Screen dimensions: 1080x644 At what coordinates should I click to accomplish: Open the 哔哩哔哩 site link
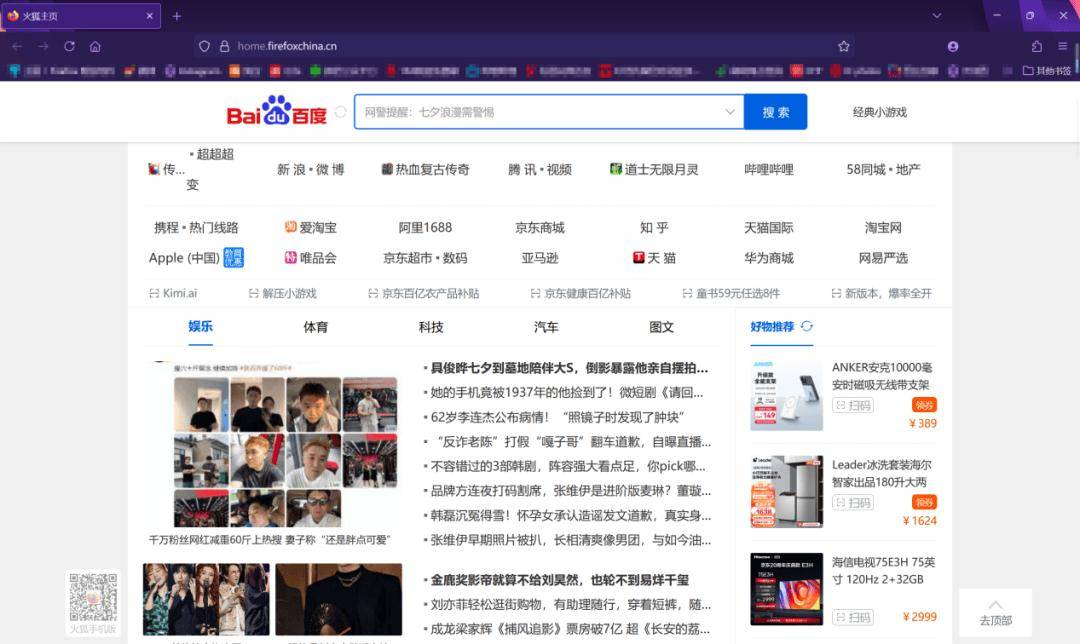pos(768,170)
